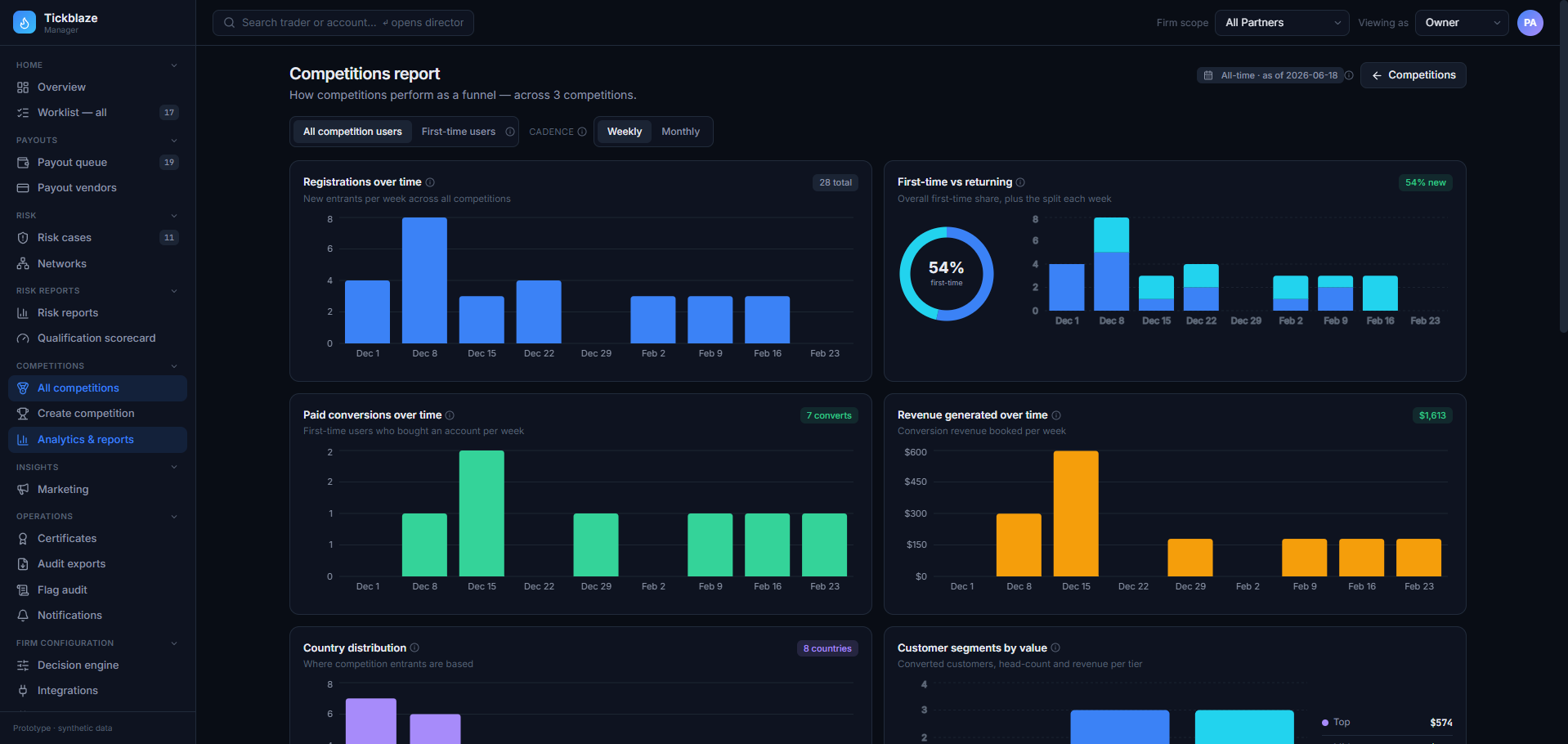Click the Payout vendors card icon
Image resolution: width=1568 pixels, height=744 pixels.
coord(23,188)
